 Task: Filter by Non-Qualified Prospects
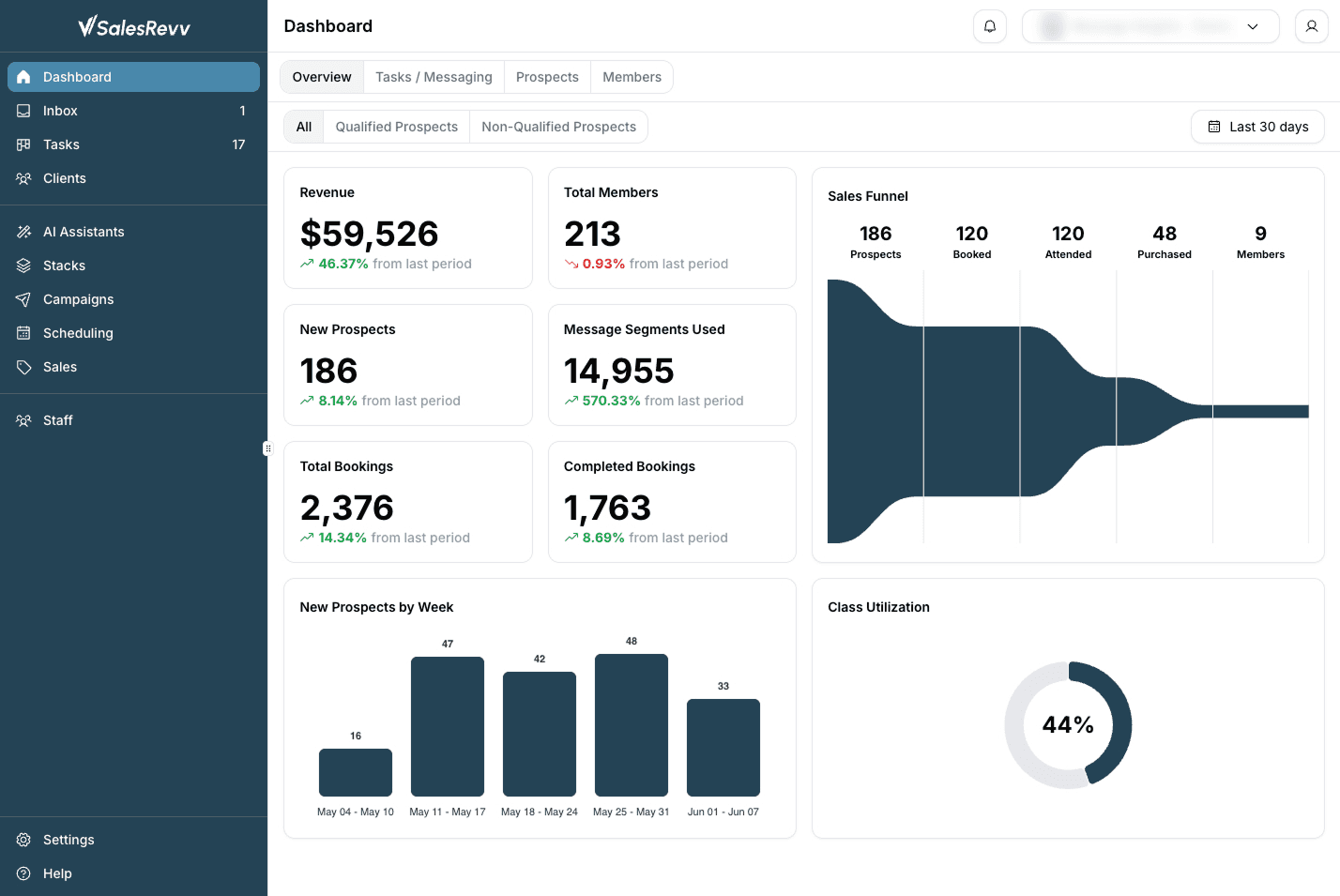(558, 127)
